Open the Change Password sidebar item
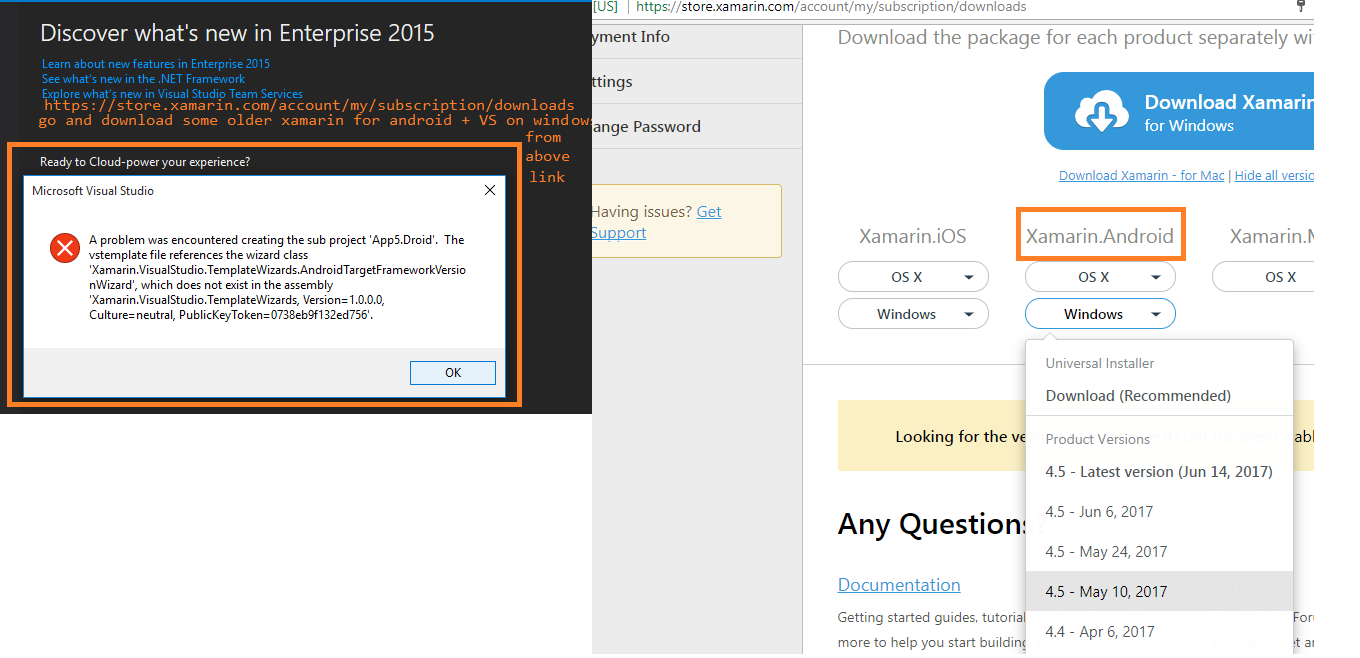This screenshot has width=1360, height=658. (695, 127)
